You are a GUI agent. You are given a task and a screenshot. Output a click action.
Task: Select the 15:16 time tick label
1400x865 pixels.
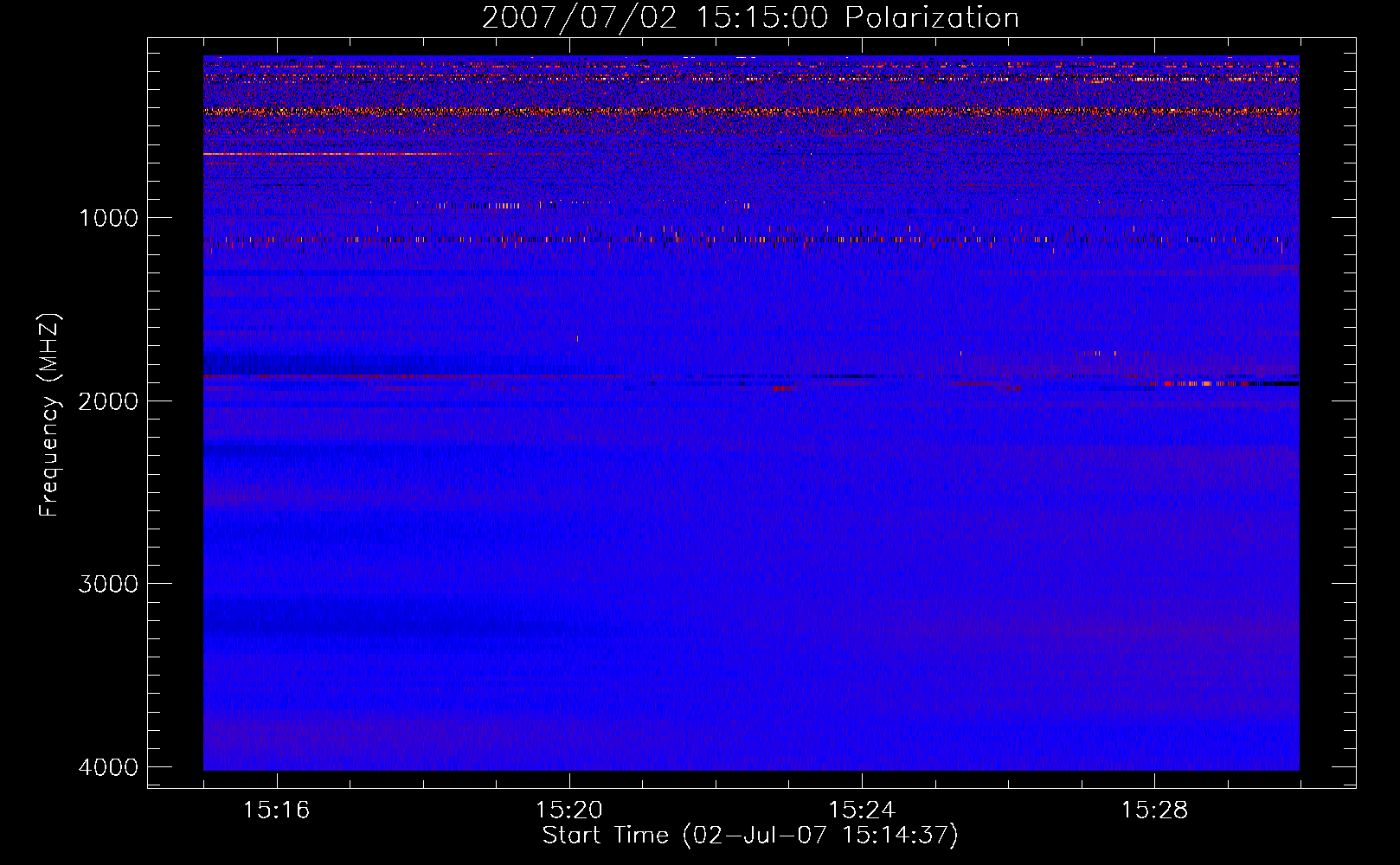[x=276, y=811]
